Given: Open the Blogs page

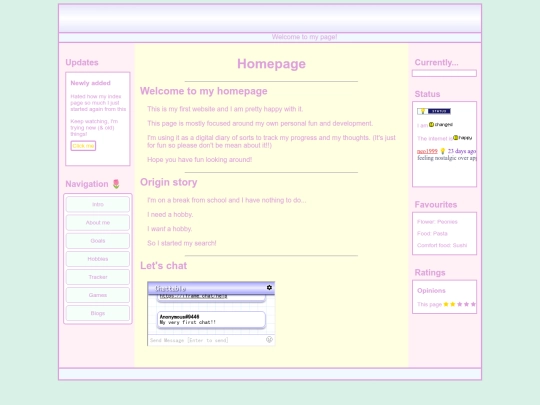Looking at the screenshot, I should 98,313.
